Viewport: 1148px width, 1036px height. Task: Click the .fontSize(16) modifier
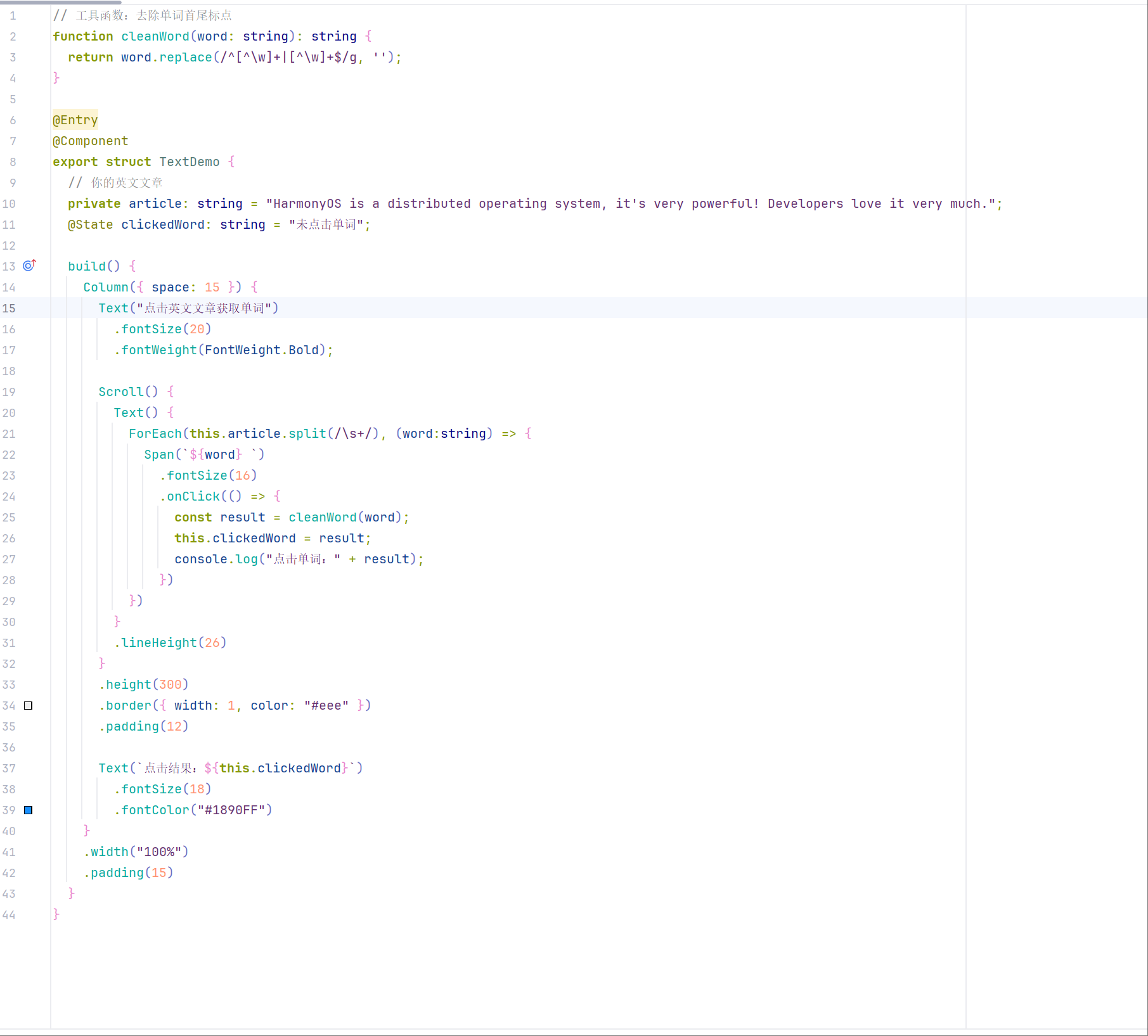click(208, 475)
